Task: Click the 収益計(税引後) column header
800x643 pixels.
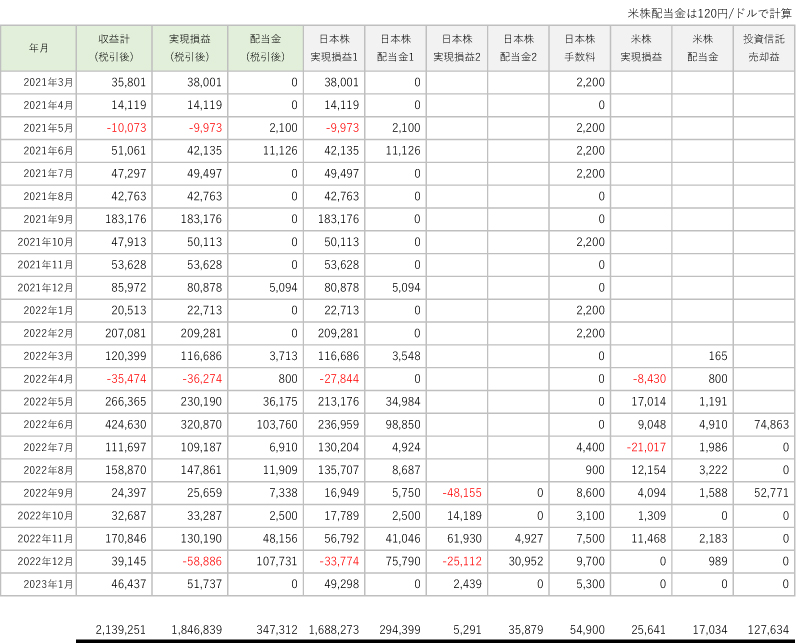Action: click(114, 48)
